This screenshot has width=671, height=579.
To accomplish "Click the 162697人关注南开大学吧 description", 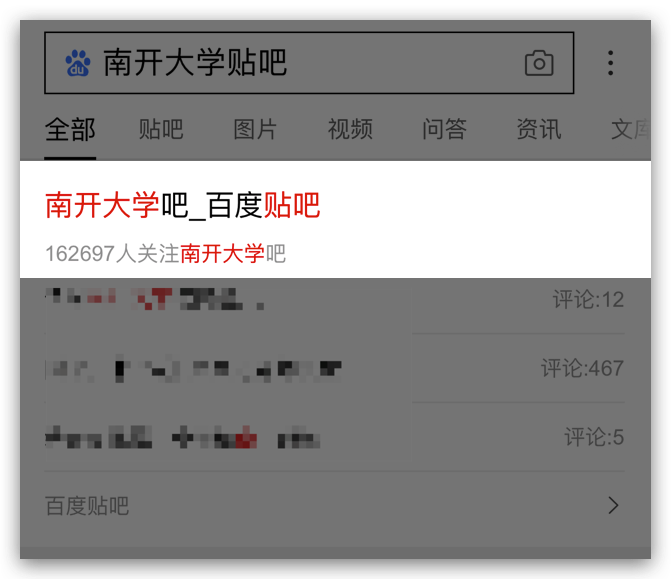I will click(166, 254).
